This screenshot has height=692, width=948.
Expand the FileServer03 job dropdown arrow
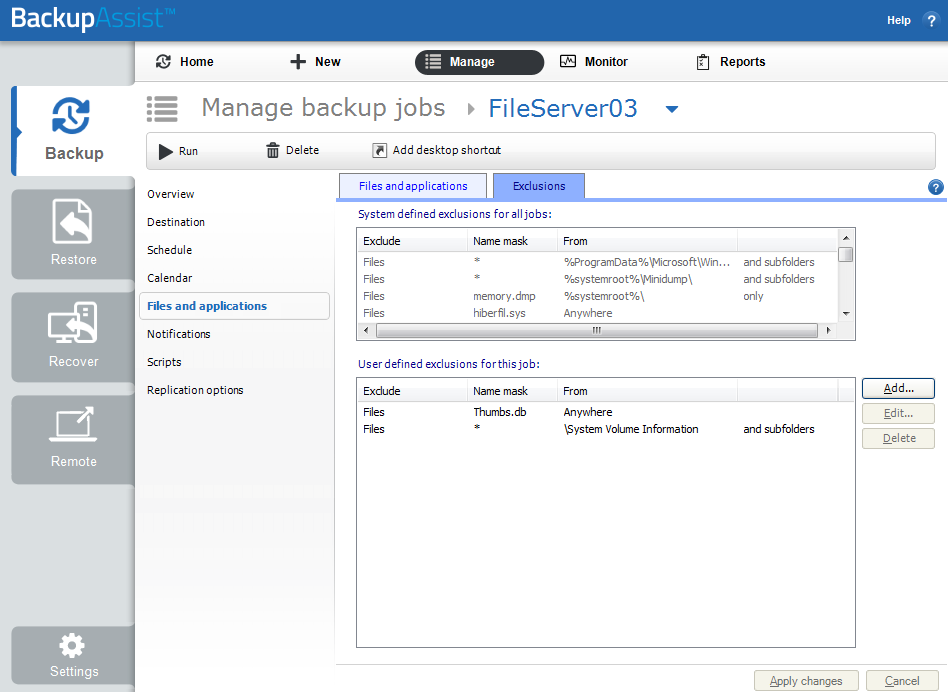(672, 109)
